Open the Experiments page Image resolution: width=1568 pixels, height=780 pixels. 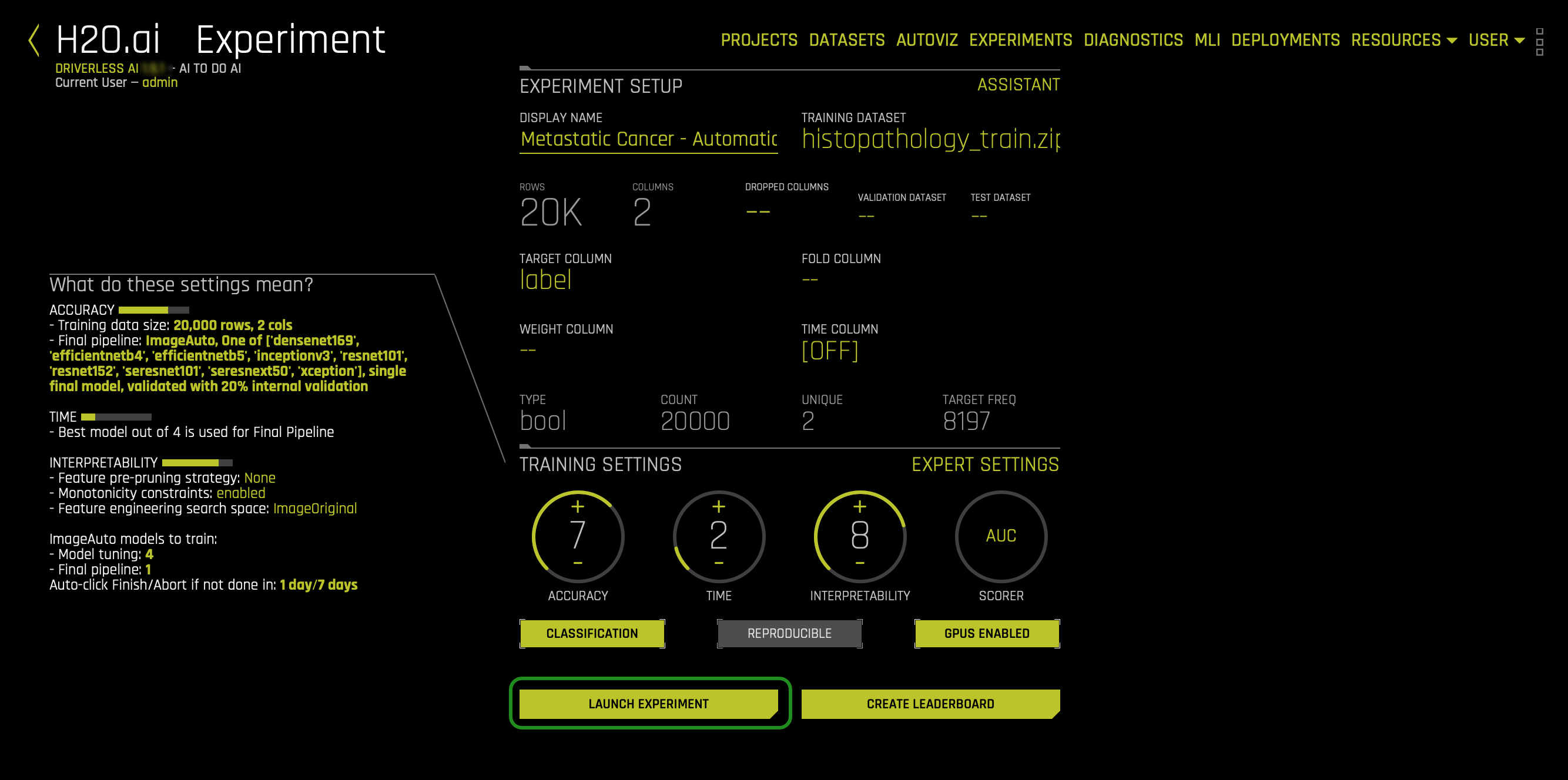click(x=1021, y=40)
